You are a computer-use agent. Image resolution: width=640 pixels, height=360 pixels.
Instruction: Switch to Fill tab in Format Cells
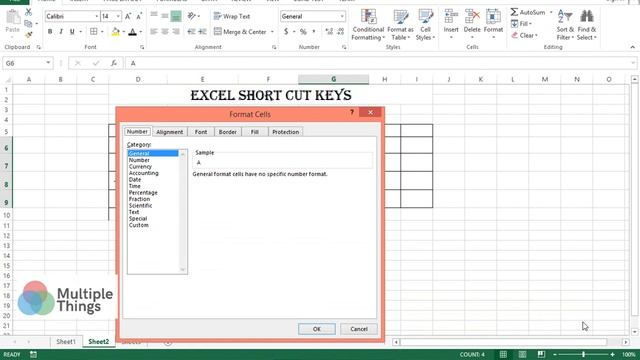click(x=255, y=132)
